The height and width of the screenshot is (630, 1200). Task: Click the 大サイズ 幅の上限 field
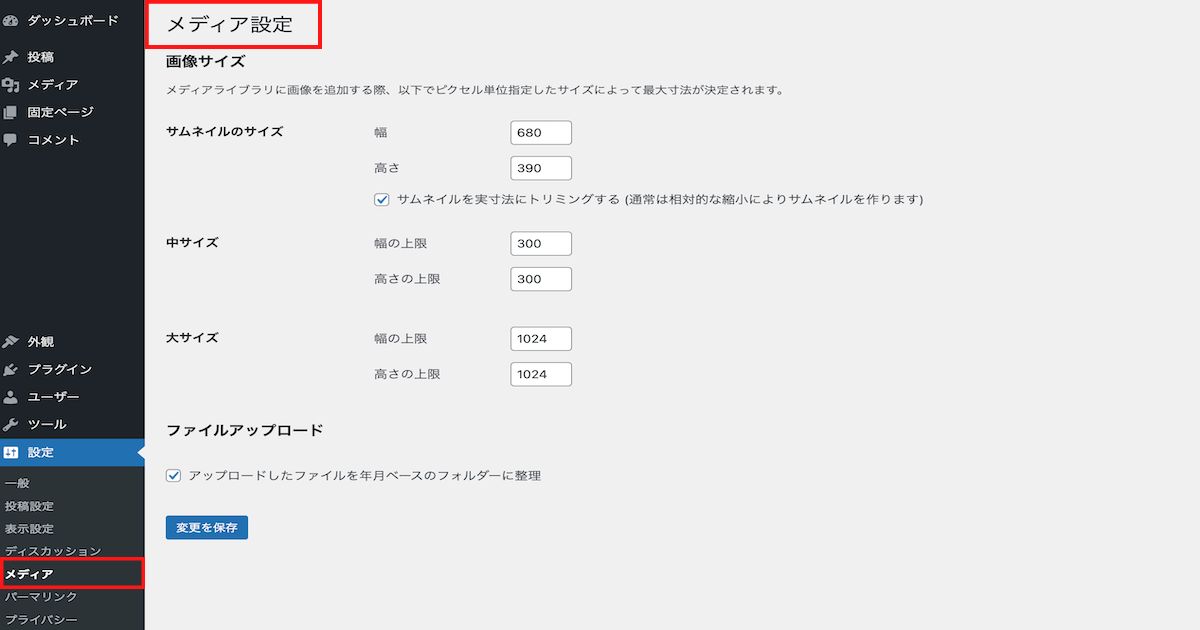click(x=541, y=339)
